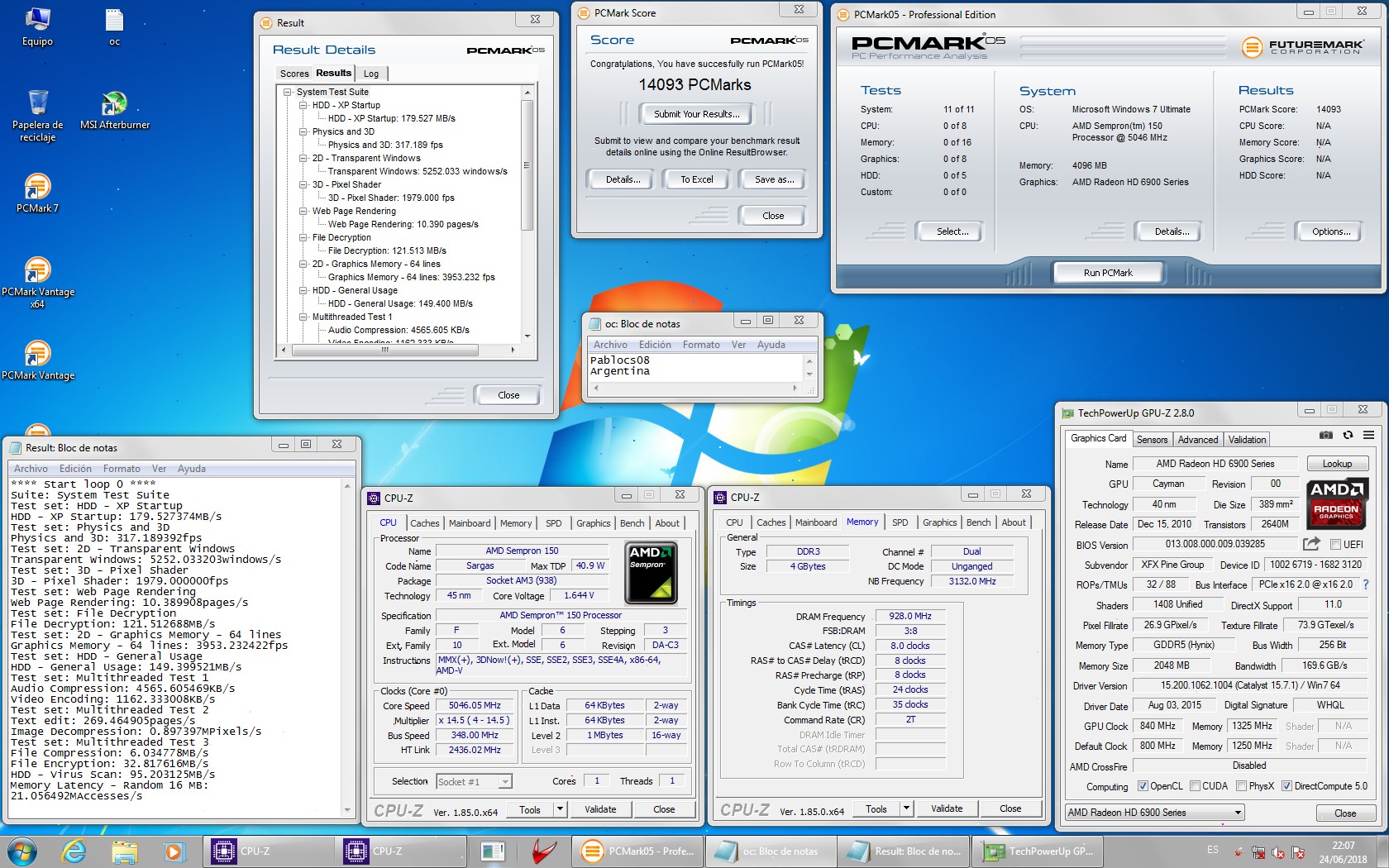The width and height of the screenshot is (1389, 868).
Task: Open Equipo desktop icon
Action: pos(37,27)
